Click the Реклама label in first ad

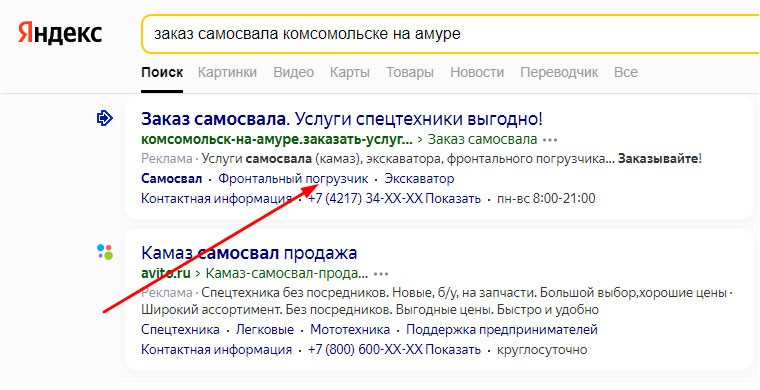click(167, 159)
